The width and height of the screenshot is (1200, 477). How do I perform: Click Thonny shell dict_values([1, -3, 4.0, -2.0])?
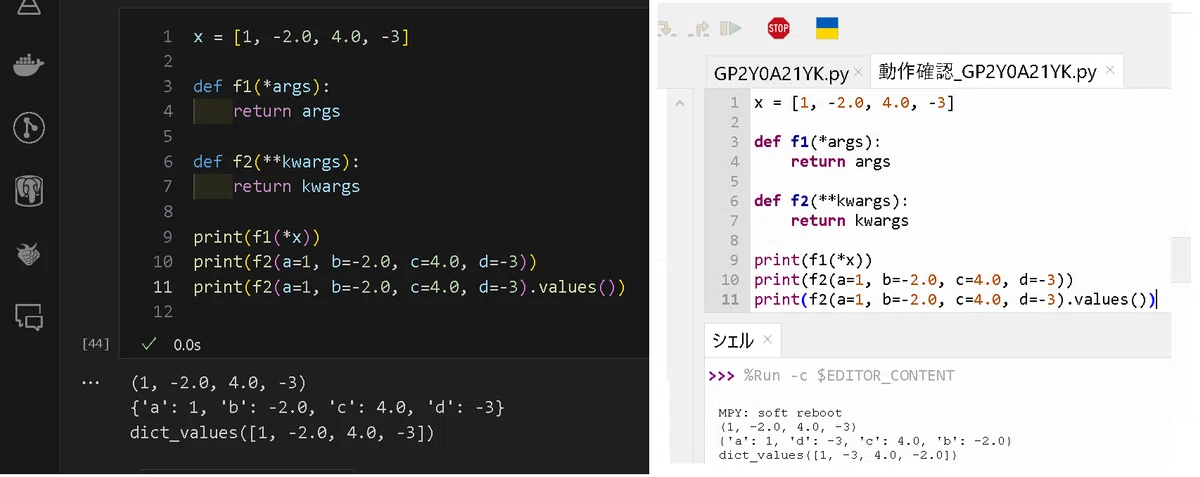[838, 455]
